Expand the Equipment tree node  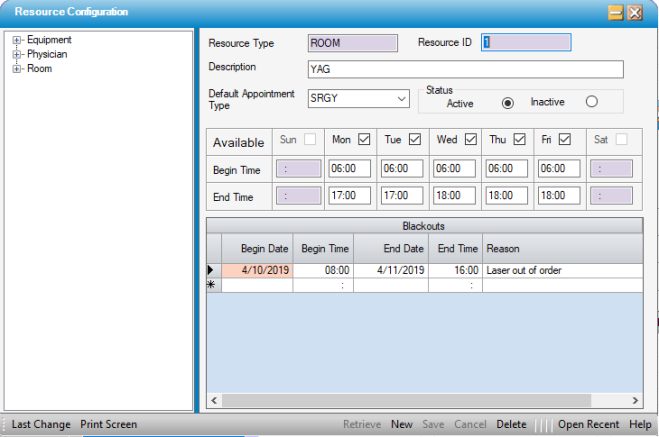17,41
